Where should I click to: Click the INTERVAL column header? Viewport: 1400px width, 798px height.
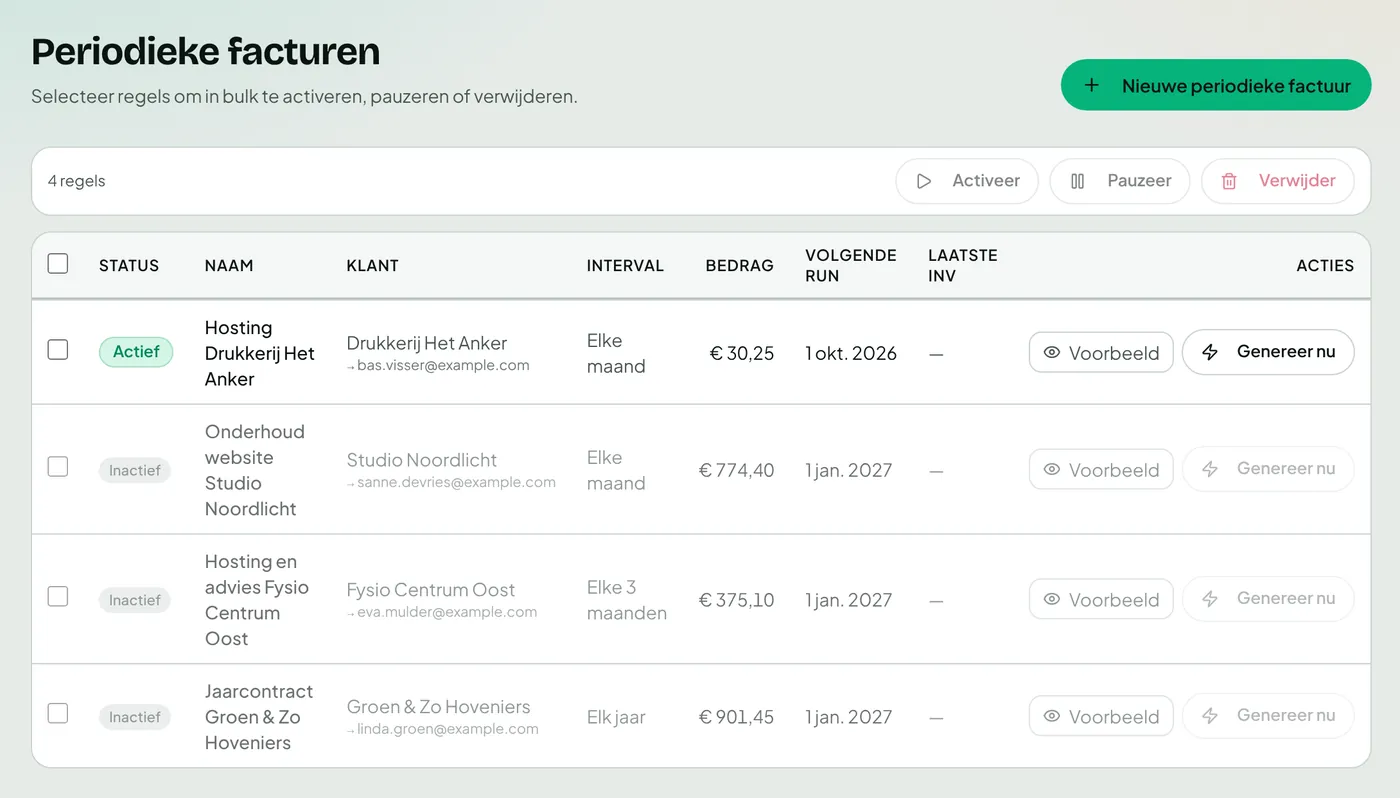625,266
